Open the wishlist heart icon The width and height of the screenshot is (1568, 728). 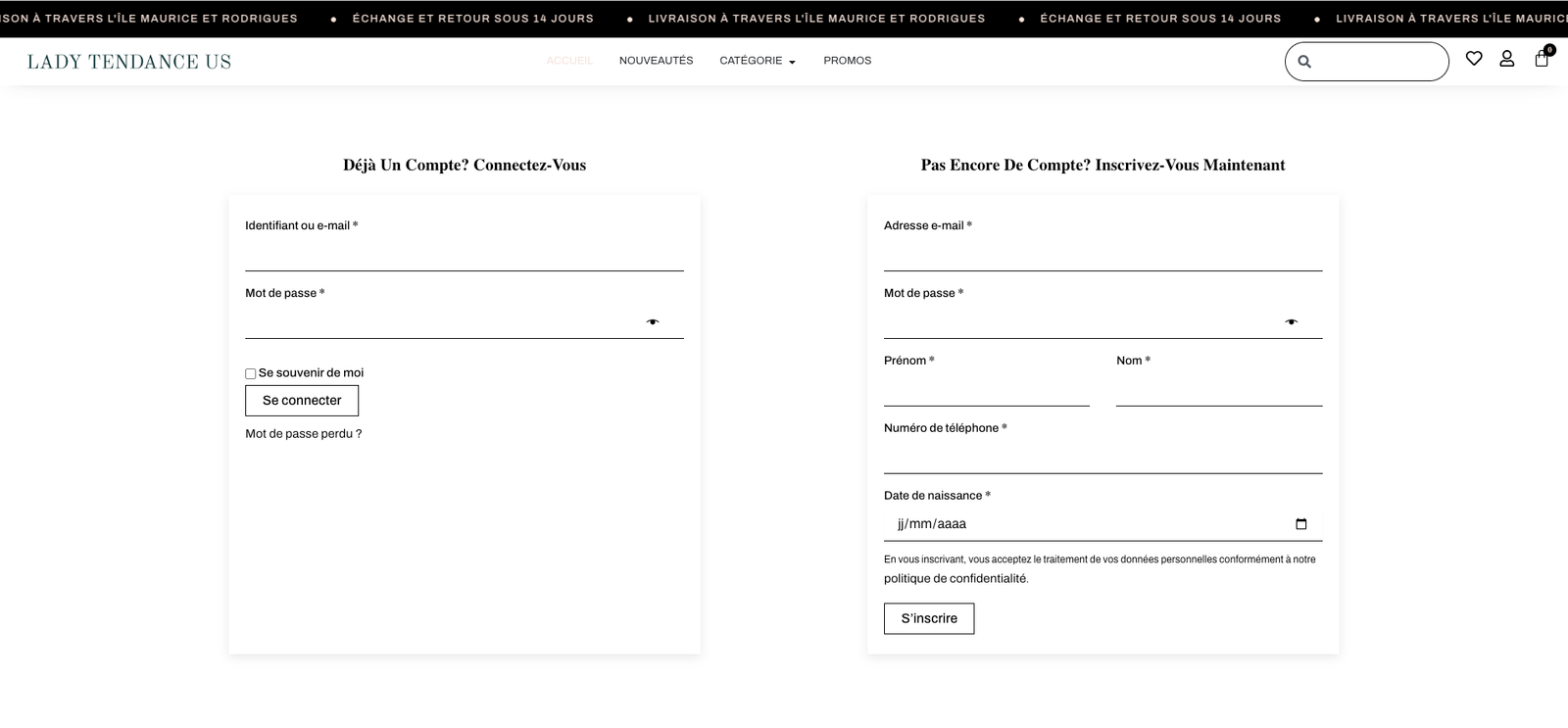tap(1474, 59)
